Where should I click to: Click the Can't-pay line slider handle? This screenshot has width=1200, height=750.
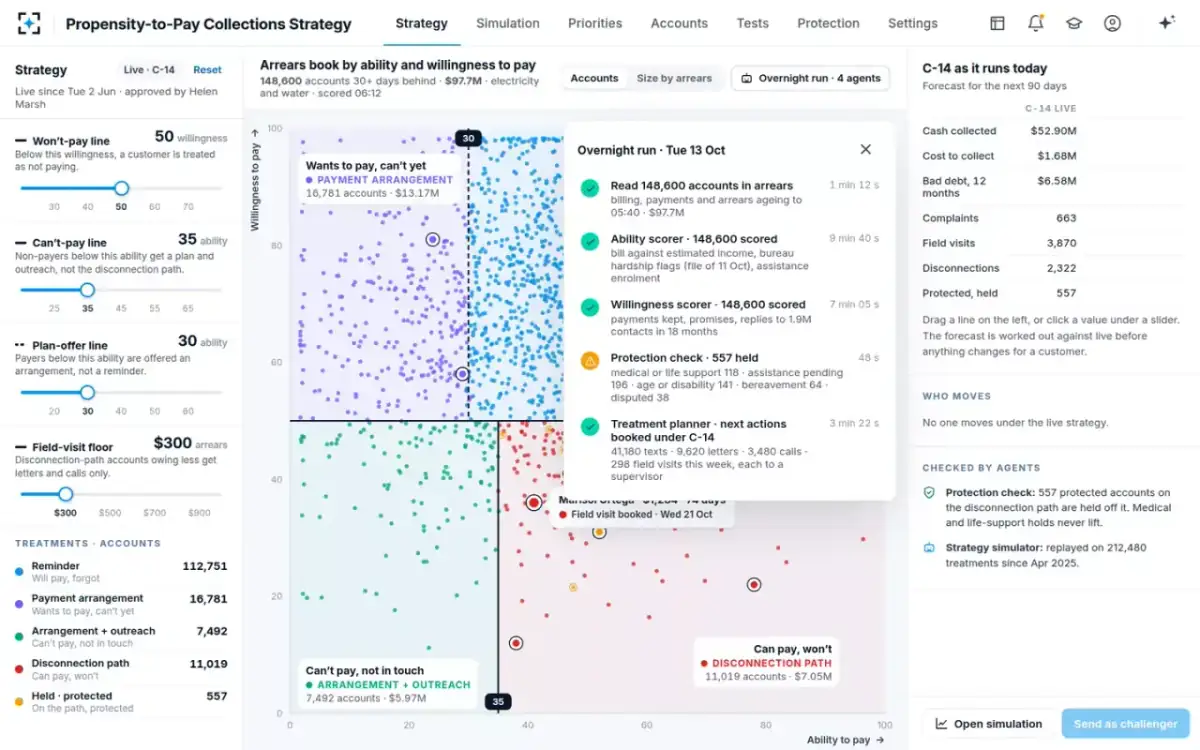tap(87, 290)
